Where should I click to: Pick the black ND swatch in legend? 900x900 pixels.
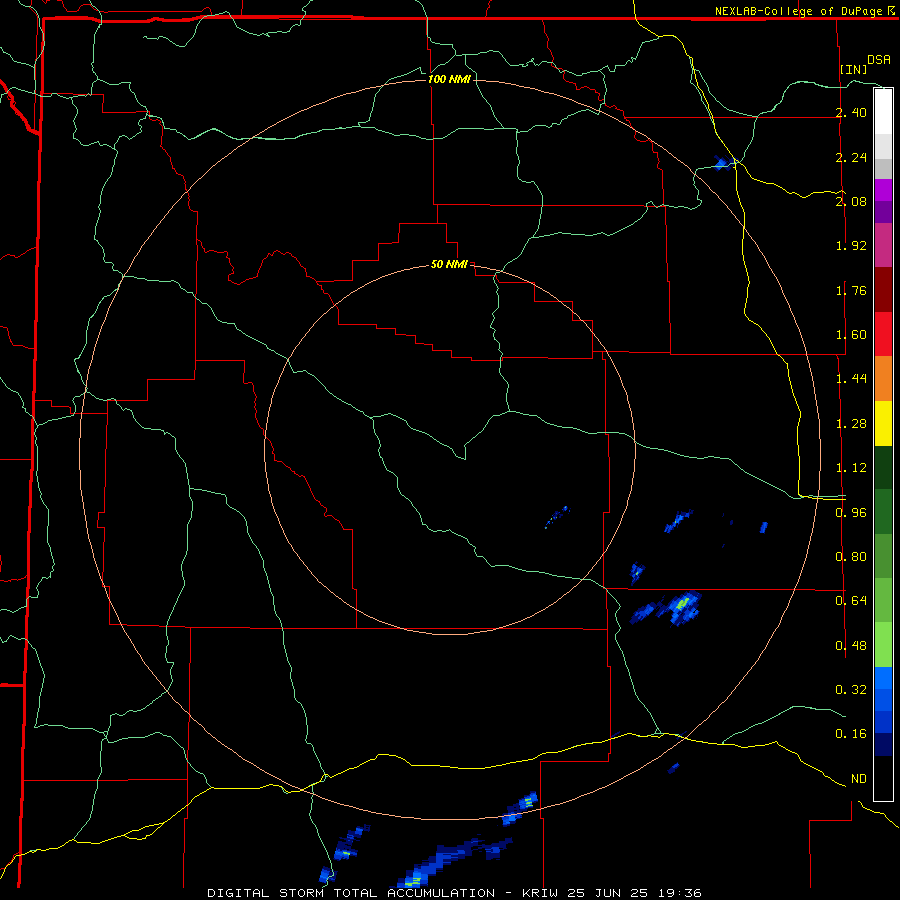click(x=883, y=778)
